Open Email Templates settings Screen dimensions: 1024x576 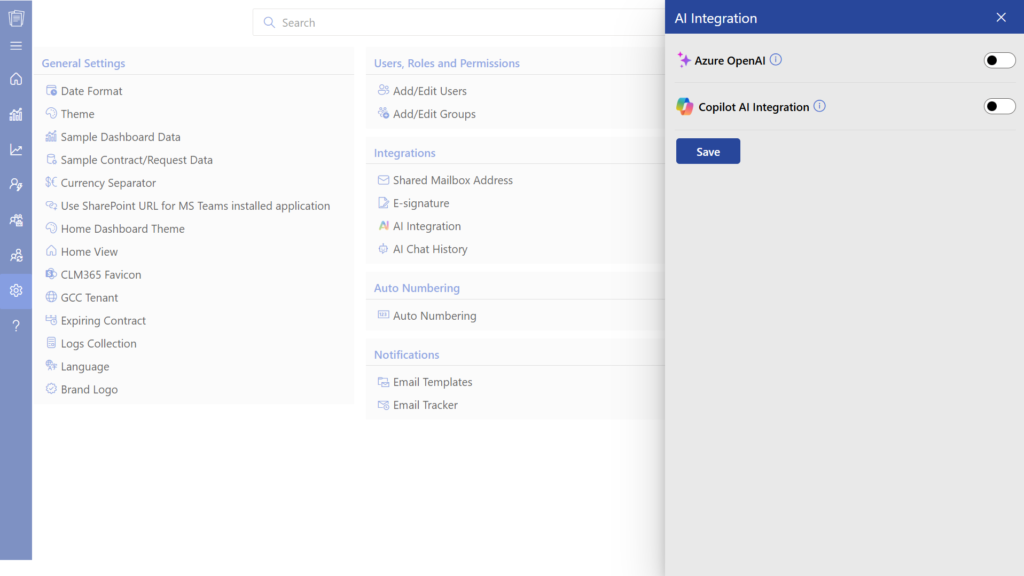432,382
